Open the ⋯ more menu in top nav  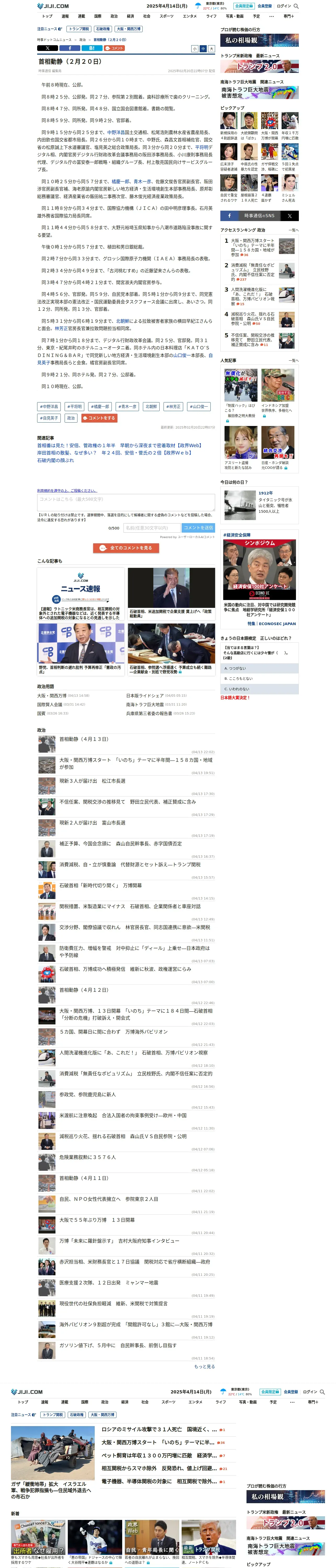(272, 16)
